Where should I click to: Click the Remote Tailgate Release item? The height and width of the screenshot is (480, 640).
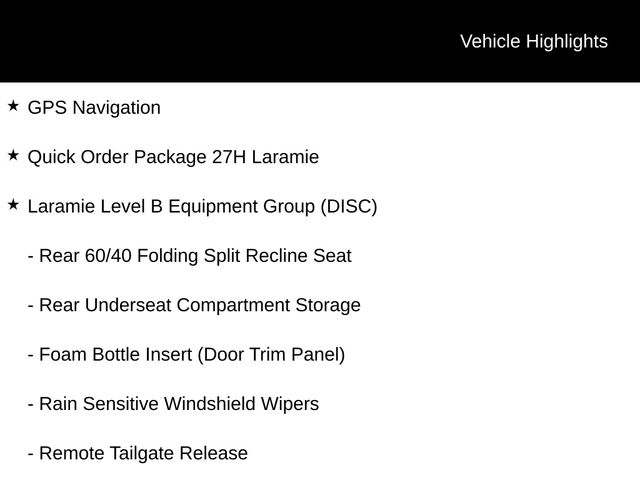click(138, 453)
